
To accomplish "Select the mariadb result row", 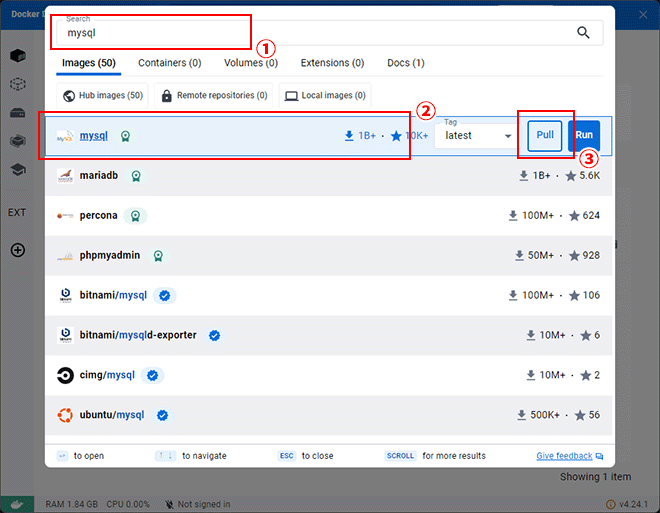I will 329,176.
